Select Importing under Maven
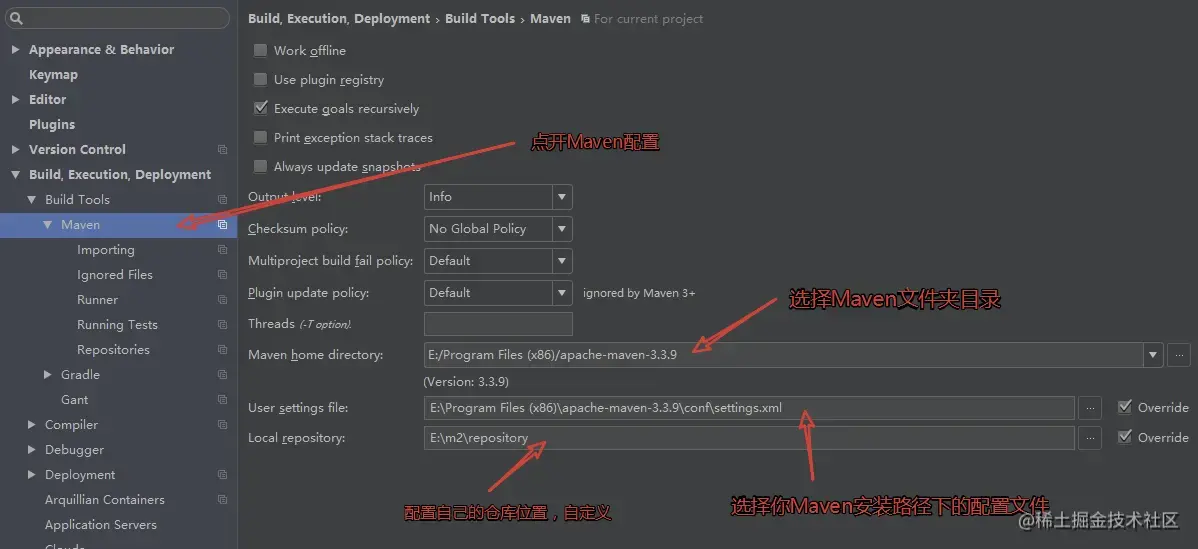1198x549 pixels. tap(105, 250)
